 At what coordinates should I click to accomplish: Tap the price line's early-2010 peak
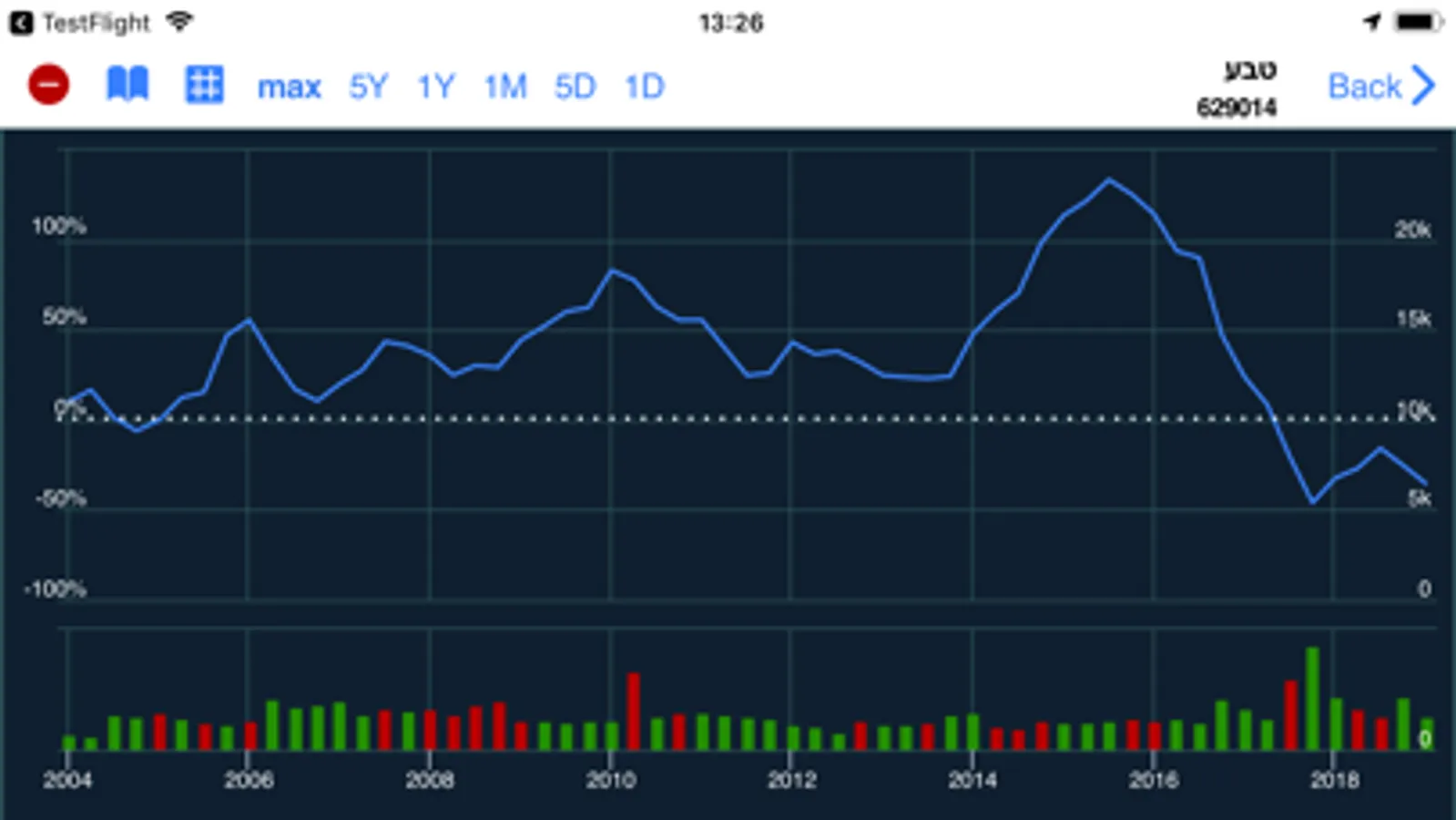[x=612, y=271]
